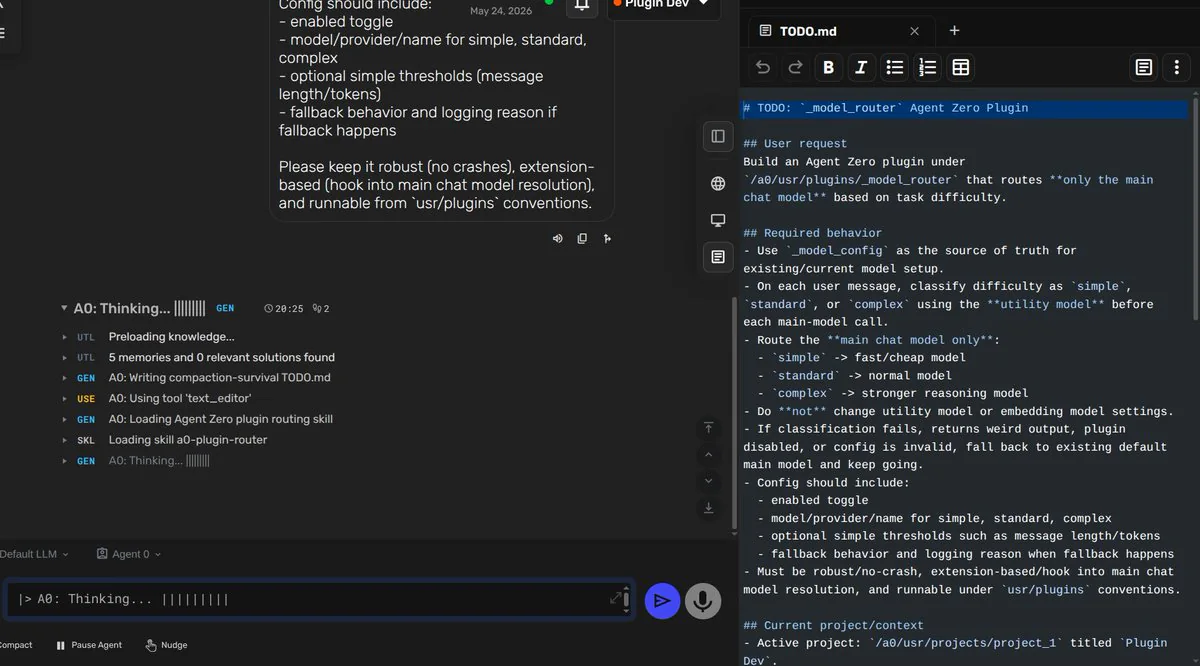Screen dimensions: 1200x666
Task: Toggle bold formatting in the editor
Action: point(828,67)
